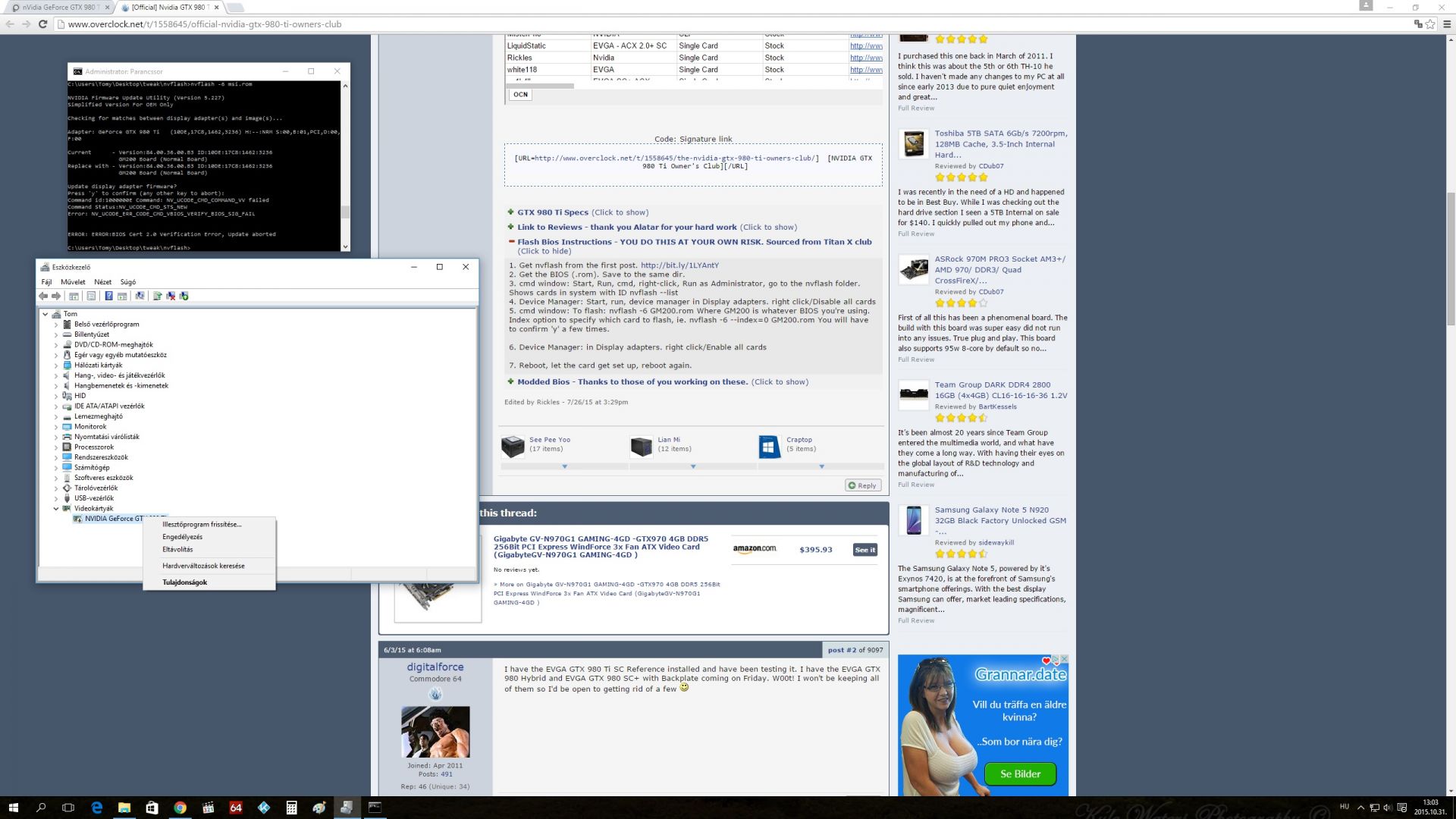The width and height of the screenshot is (1456, 819).
Task: Click the Reply button under the post
Action: tap(863, 485)
